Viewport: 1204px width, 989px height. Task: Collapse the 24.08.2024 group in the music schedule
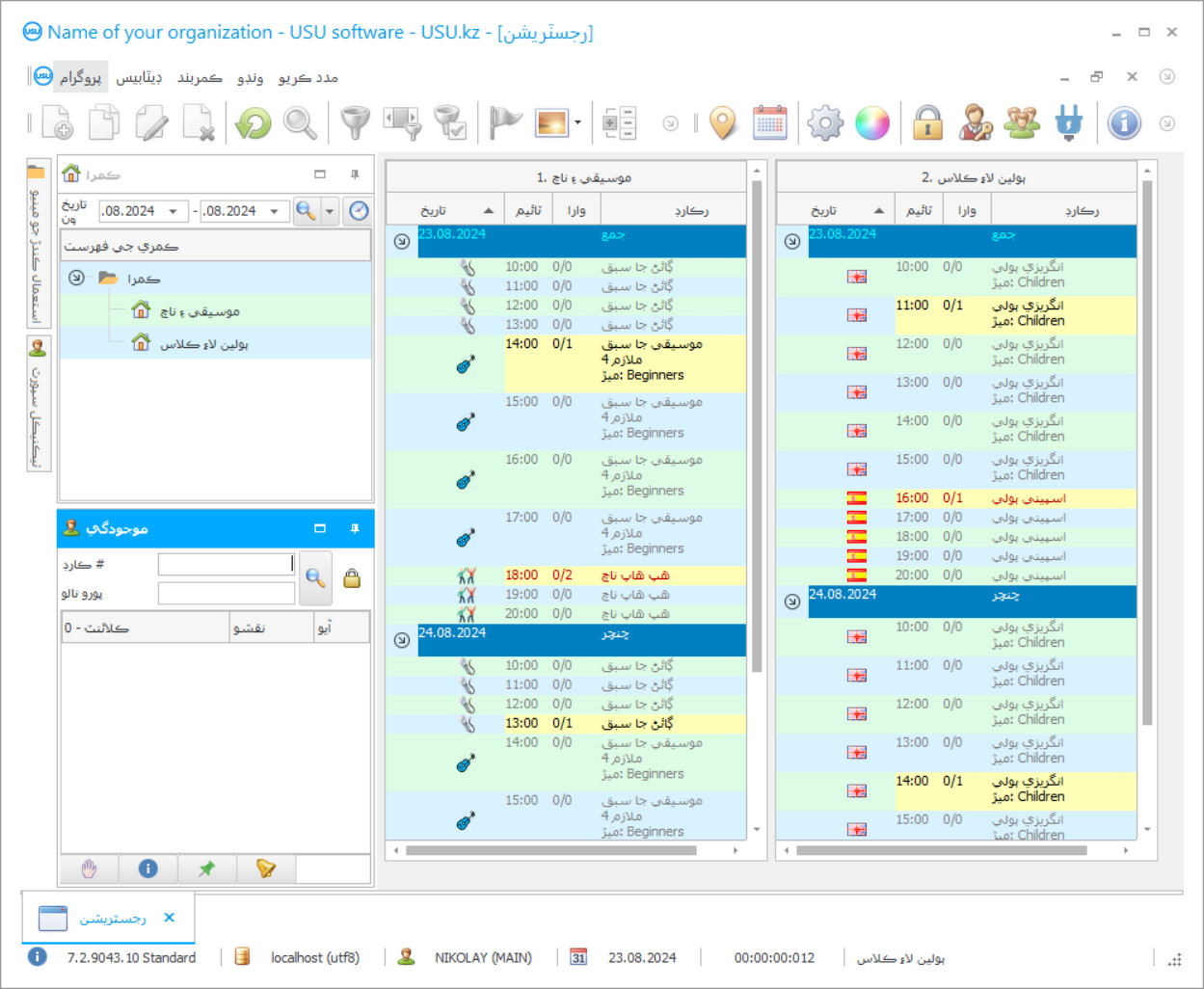[402, 640]
